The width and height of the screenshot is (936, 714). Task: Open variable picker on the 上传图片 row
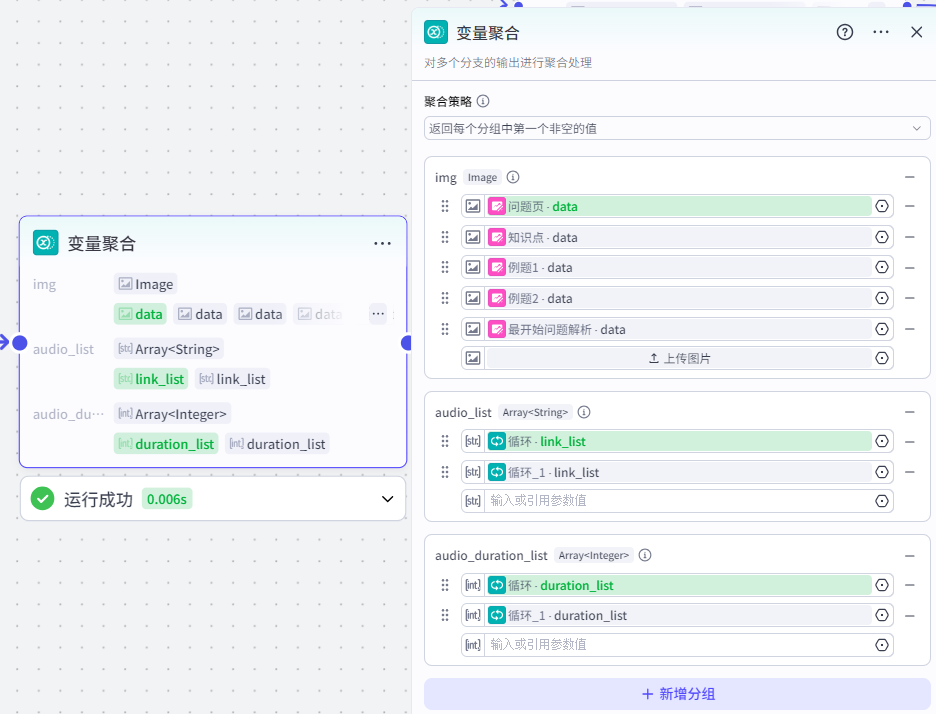pos(882,358)
